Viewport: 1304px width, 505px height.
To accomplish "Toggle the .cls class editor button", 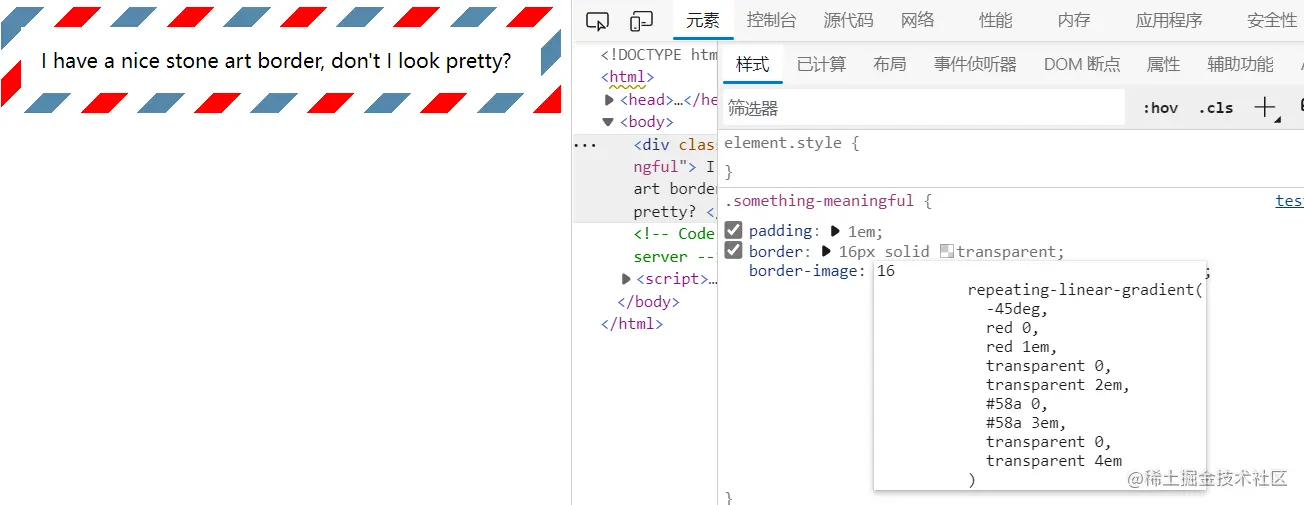I will point(1216,108).
